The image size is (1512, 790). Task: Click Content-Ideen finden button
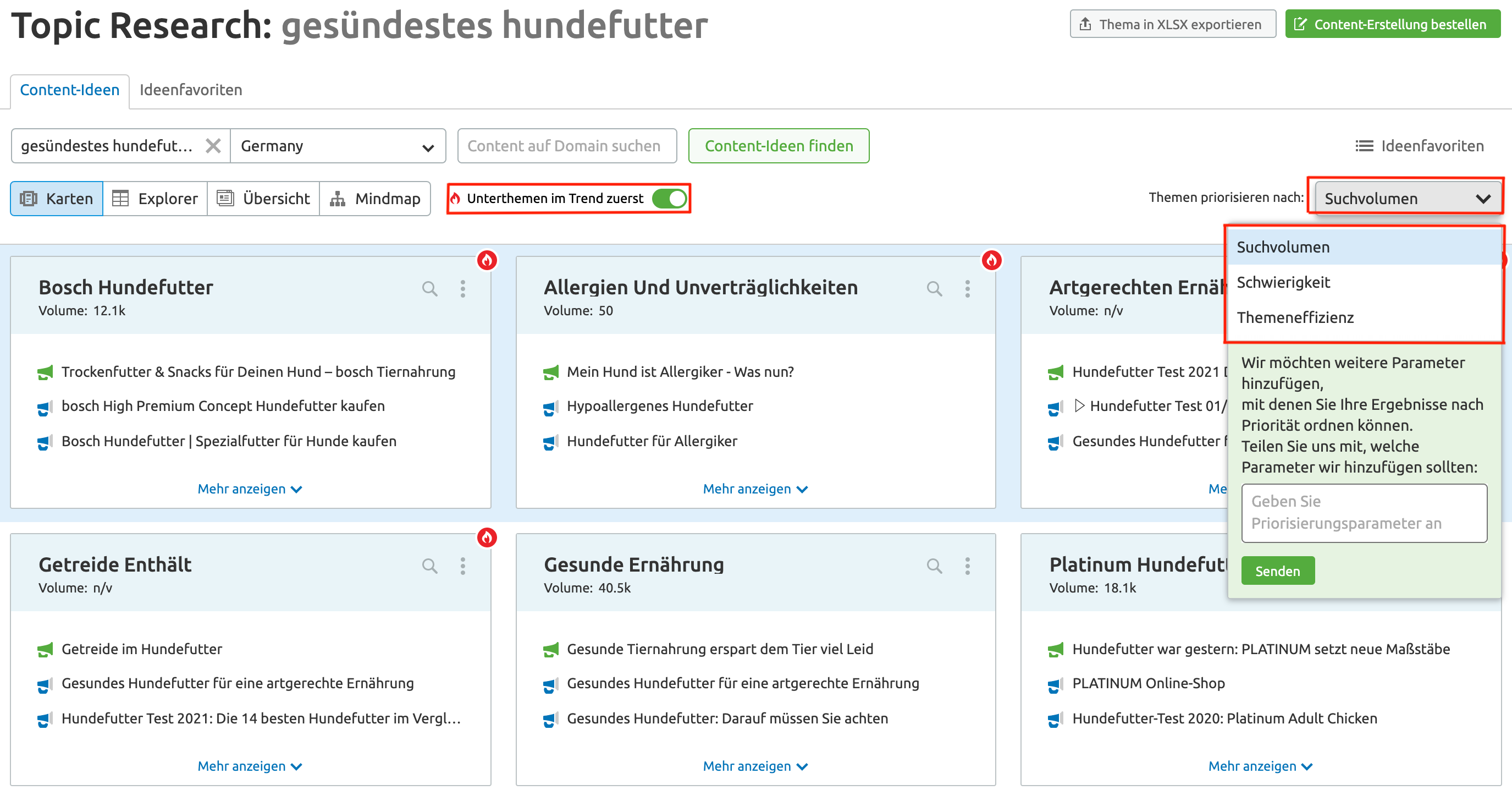779,146
